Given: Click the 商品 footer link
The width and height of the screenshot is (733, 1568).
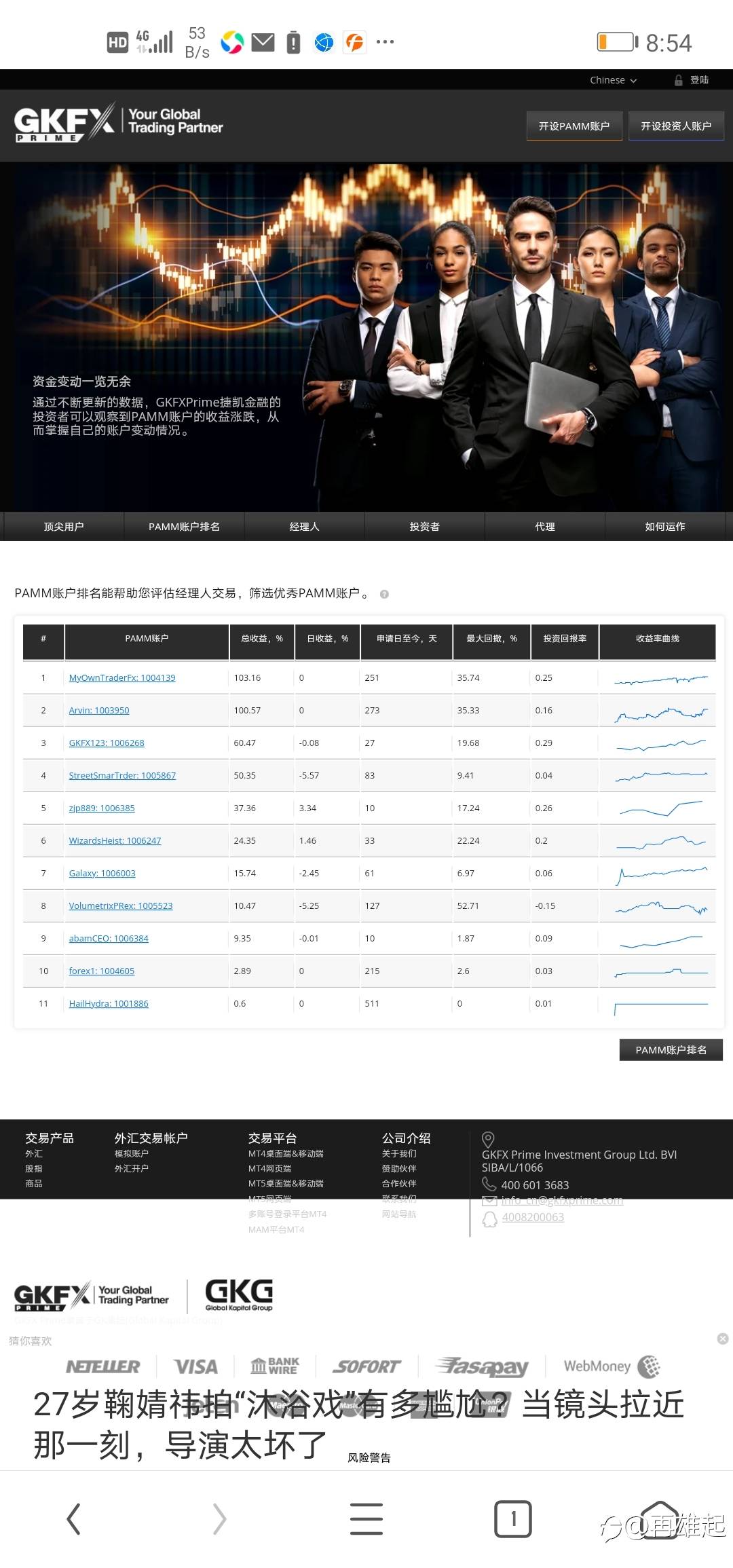Looking at the screenshot, I should click(34, 1183).
